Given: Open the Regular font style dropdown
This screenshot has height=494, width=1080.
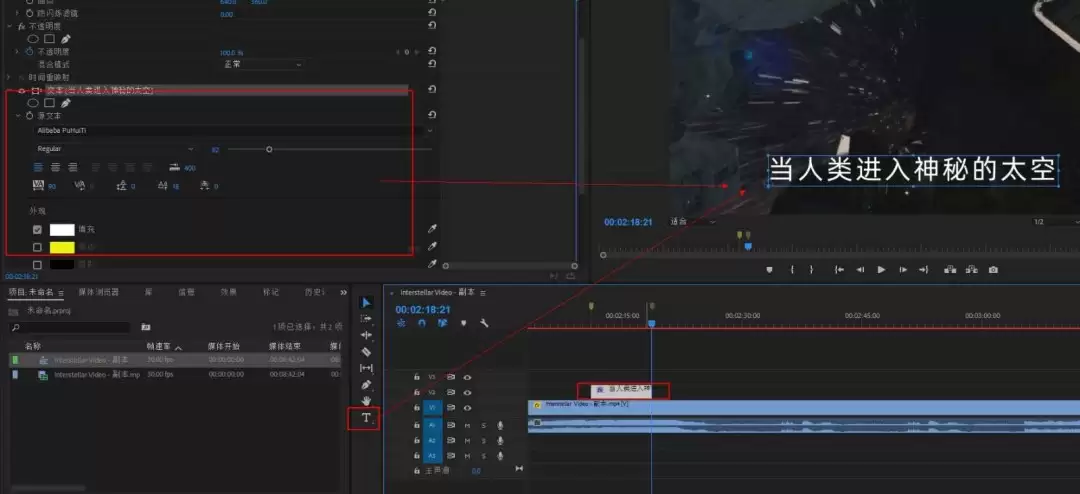Looking at the screenshot, I should 115,149.
